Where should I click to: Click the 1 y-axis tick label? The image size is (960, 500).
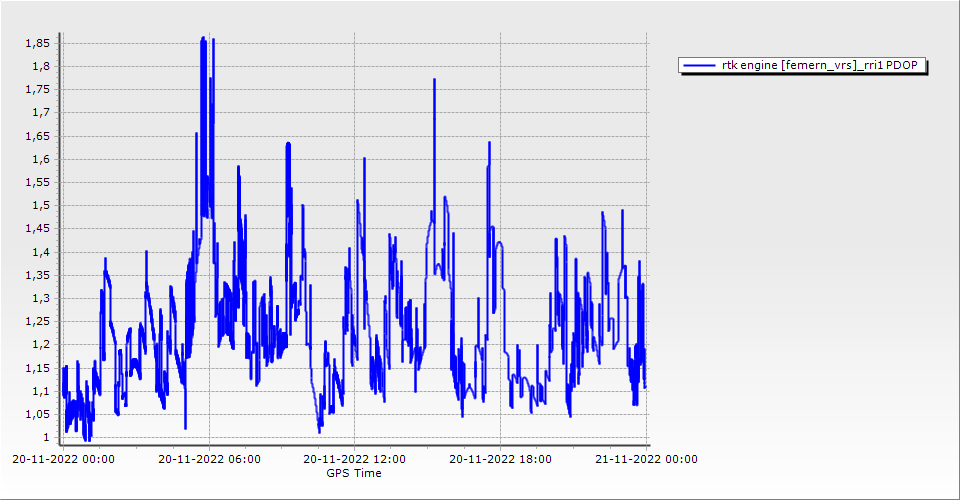tap(45, 438)
